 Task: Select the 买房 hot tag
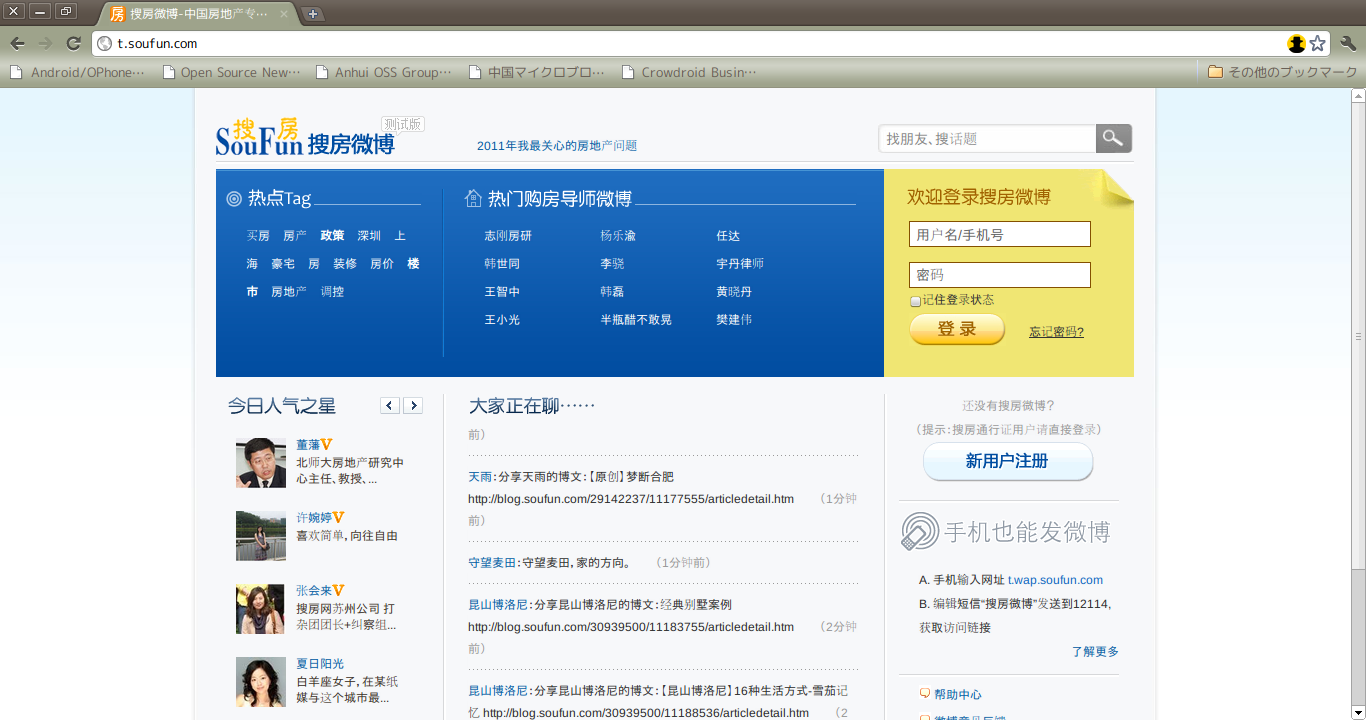[258, 236]
